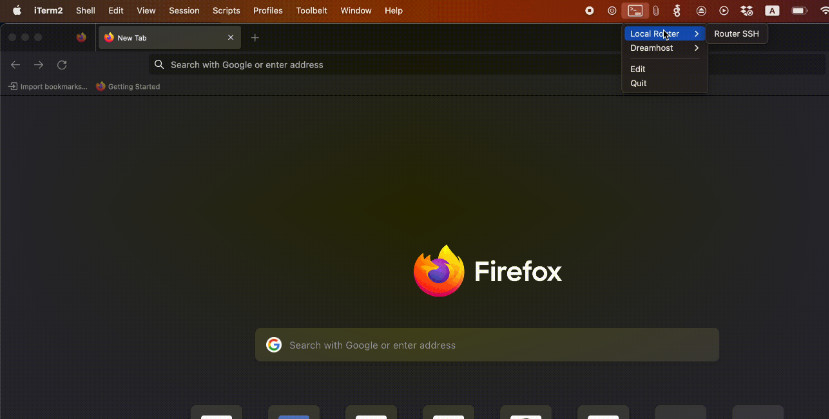This screenshot has width=829, height=419.
Task: Reload the page with refresh icon
Action: 62,64
